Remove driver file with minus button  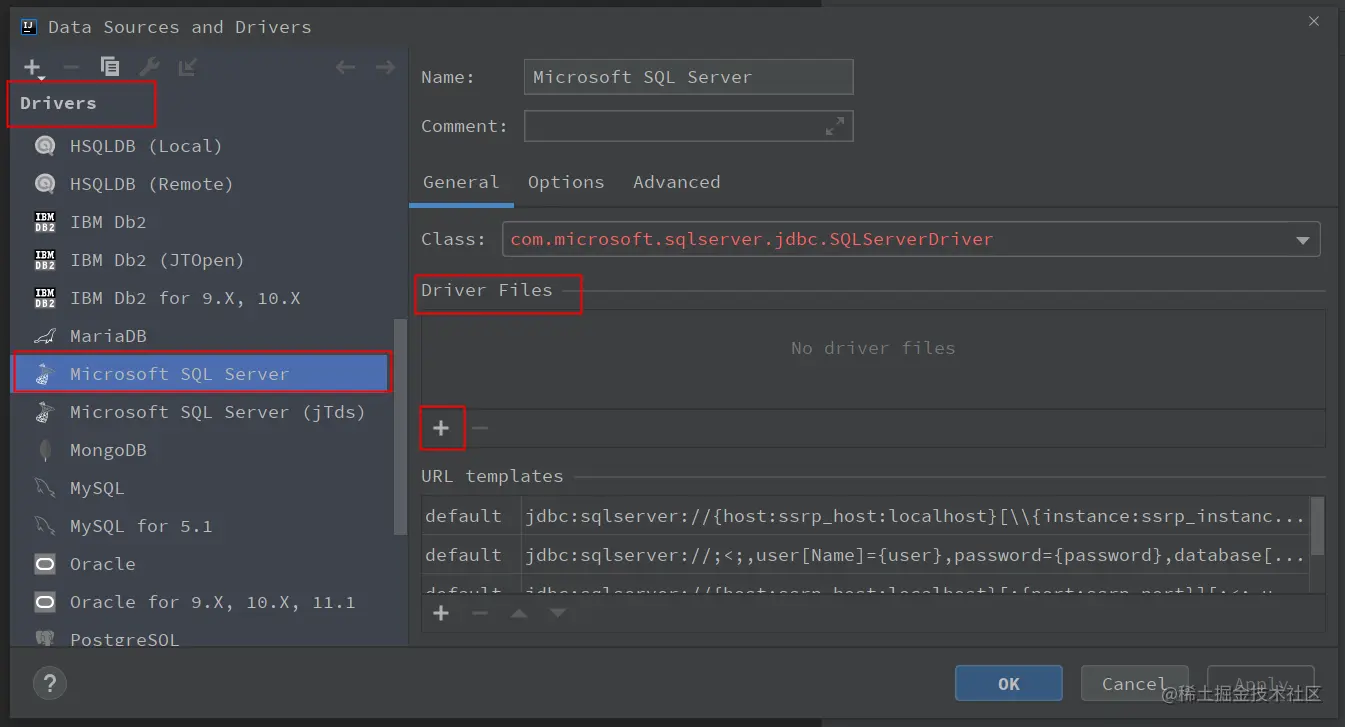pyautogui.click(x=480, y=428)
